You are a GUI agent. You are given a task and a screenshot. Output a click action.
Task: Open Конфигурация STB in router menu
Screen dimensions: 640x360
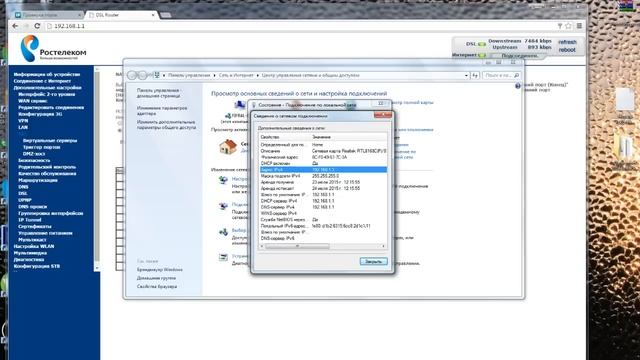pyautogui.click(x=37, y=266)
